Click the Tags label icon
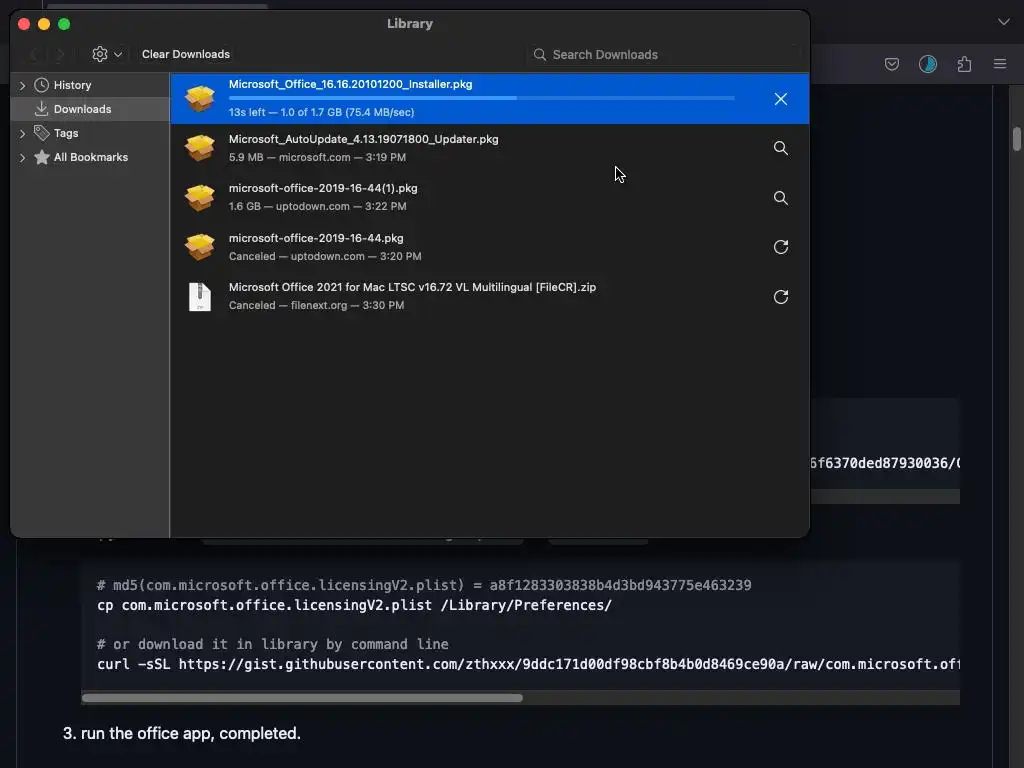This screenshot has width=1024, height=768. click(x=41, y=133)
